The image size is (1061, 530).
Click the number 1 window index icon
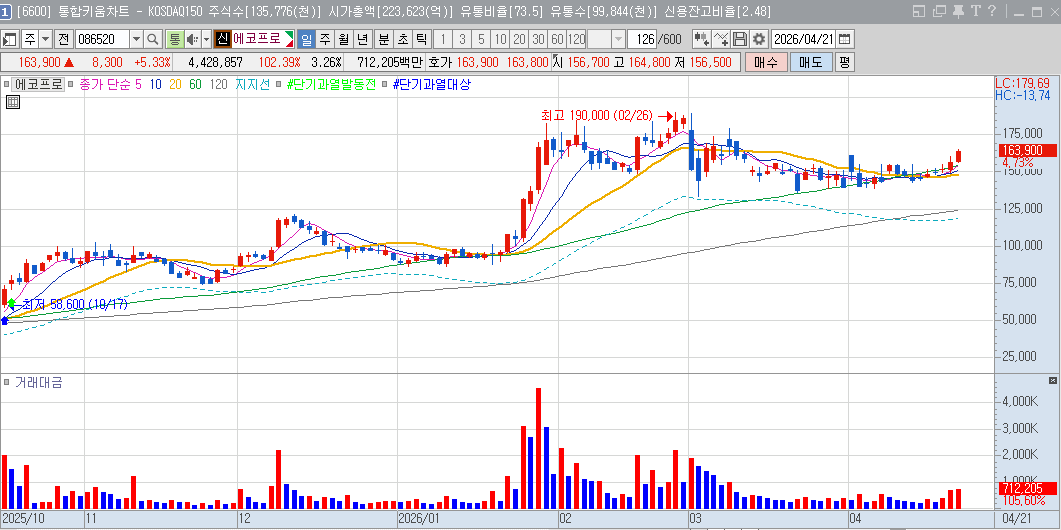[5, 11]
